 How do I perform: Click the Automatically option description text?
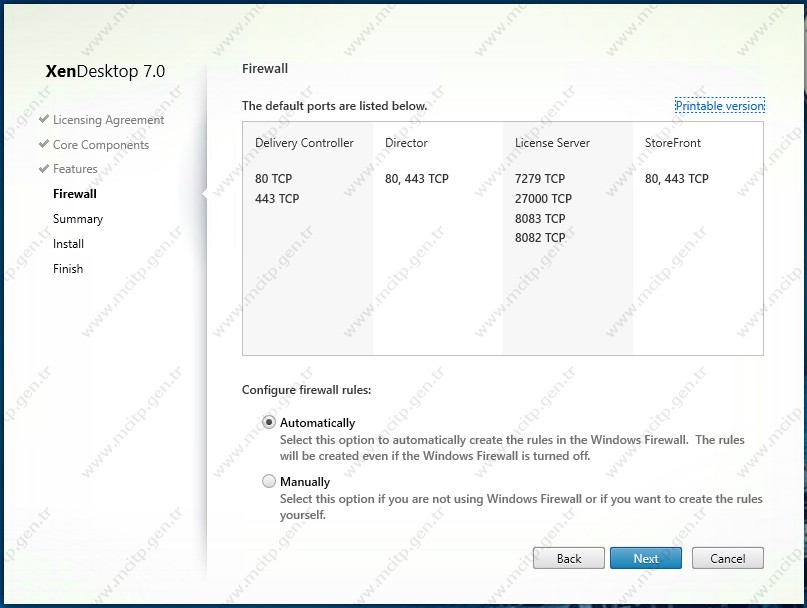[x=512, y=447]
